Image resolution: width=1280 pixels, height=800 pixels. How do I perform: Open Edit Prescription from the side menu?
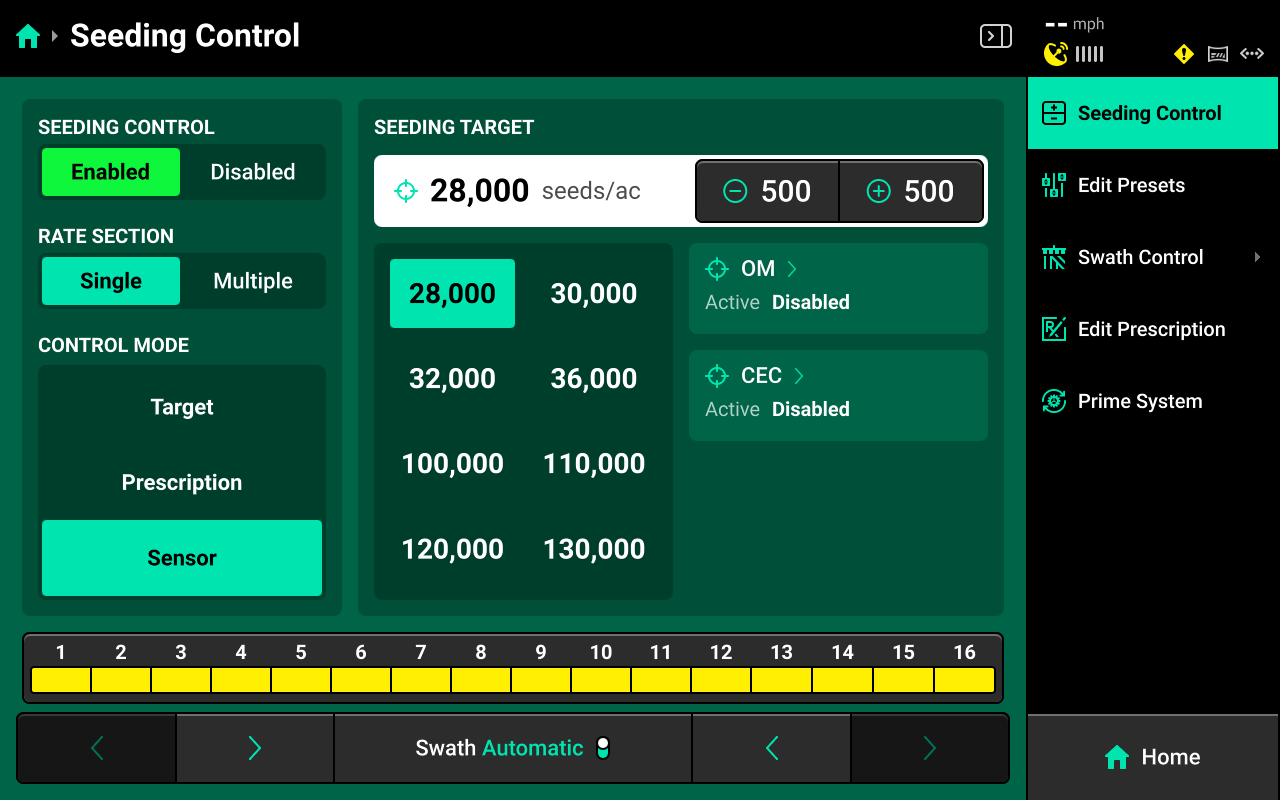point(1152,329)
